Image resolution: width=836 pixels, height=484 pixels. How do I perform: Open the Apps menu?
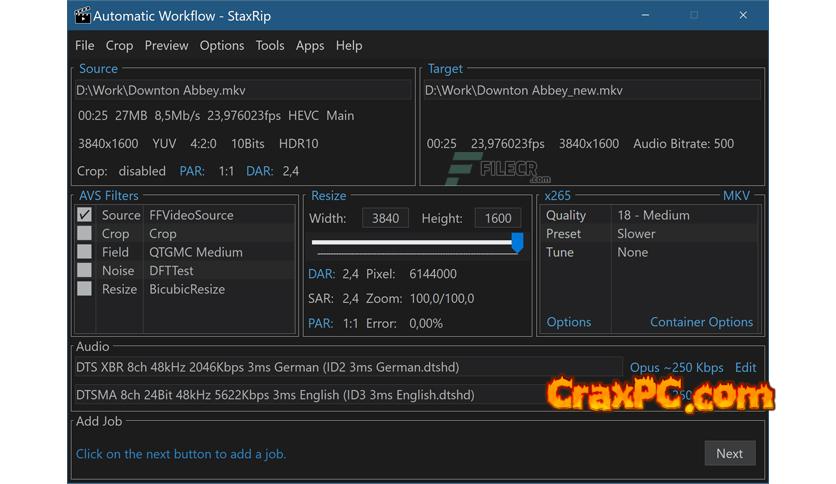[x=310, y=45]
